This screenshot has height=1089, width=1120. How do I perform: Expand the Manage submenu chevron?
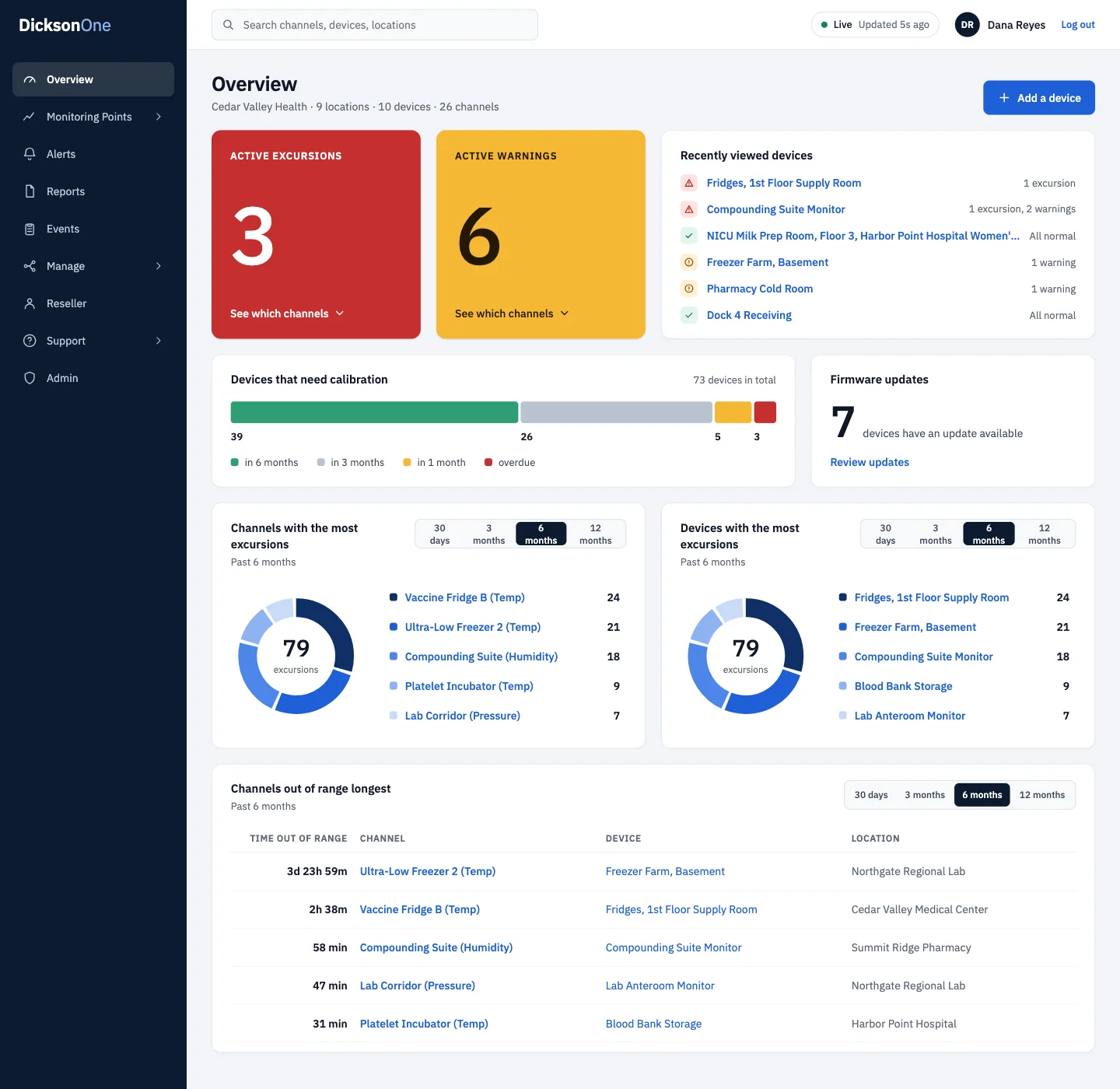click(x=159, y=266)
